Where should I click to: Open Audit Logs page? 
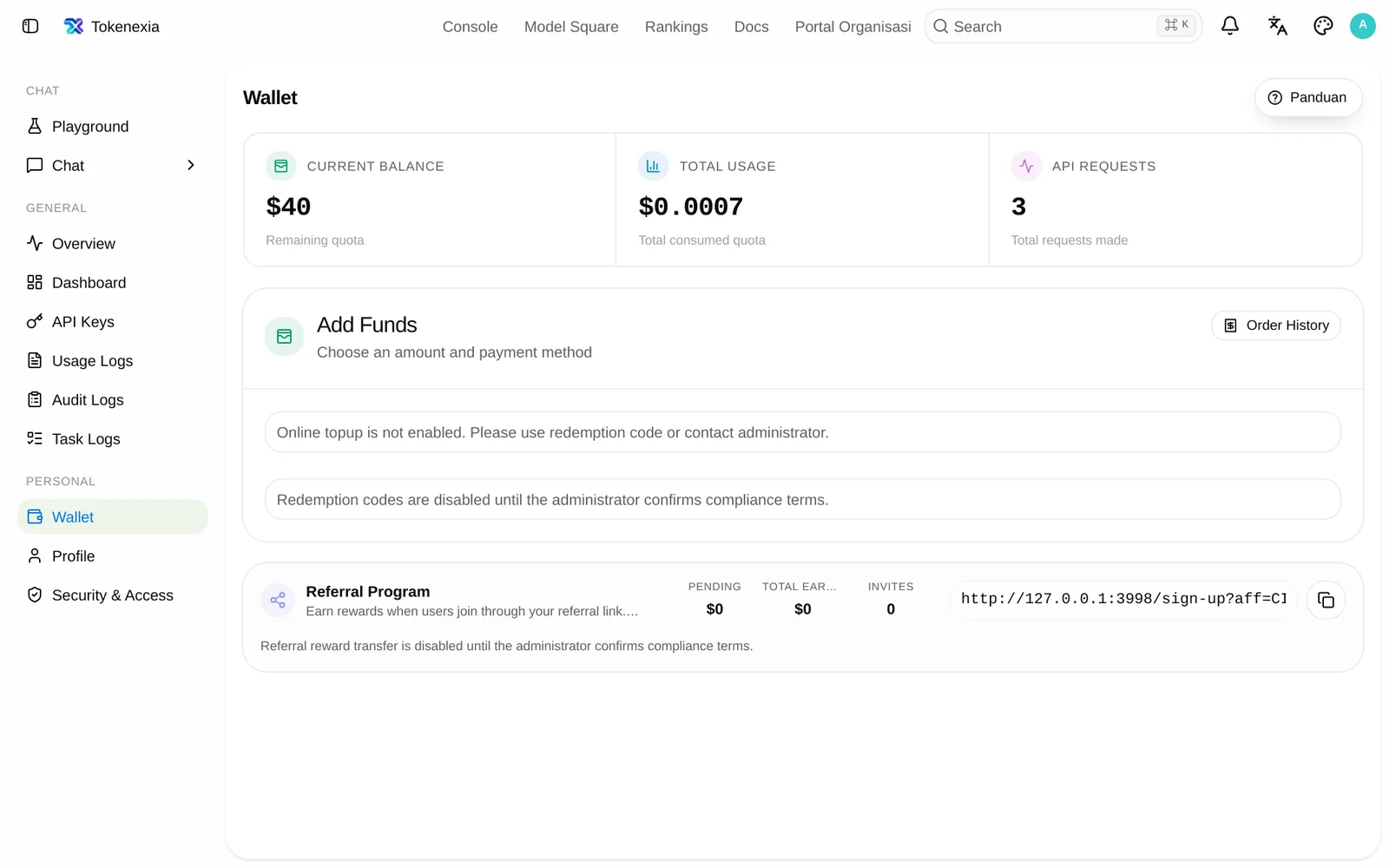point(113,400)
